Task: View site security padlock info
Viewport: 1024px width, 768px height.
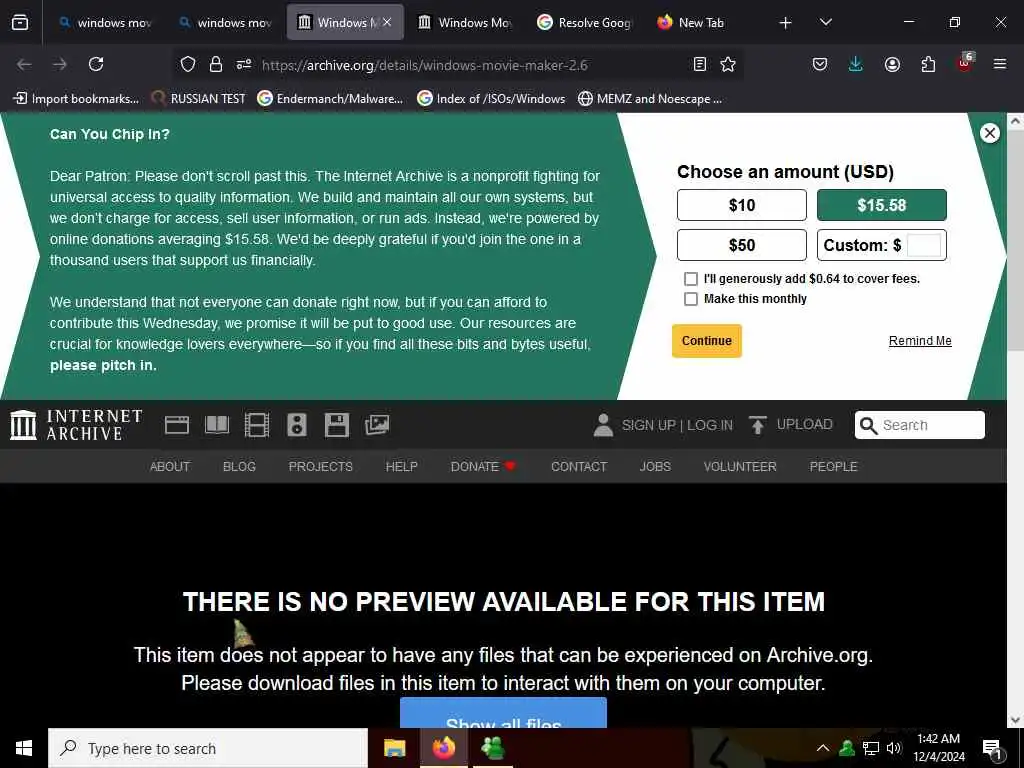Action: 216,64
